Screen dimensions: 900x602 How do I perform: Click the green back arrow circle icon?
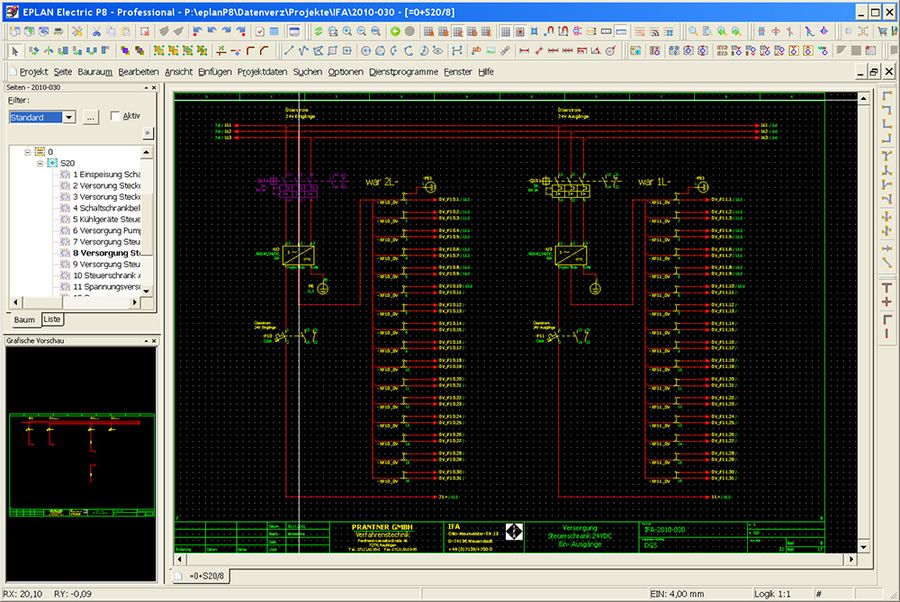click(x=395, y=32)
